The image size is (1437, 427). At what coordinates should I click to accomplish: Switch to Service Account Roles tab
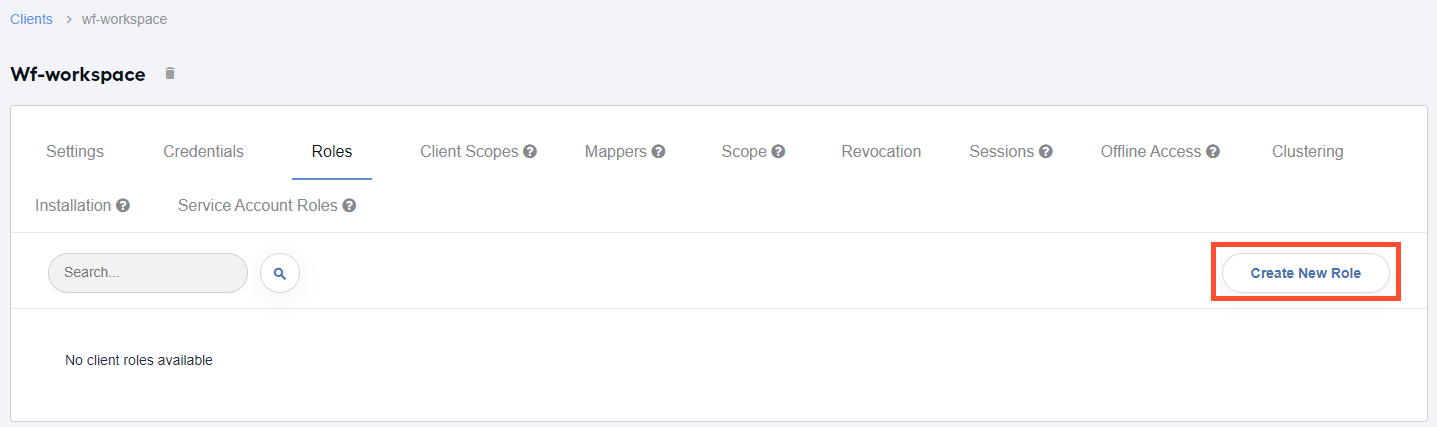click(258, 206)
